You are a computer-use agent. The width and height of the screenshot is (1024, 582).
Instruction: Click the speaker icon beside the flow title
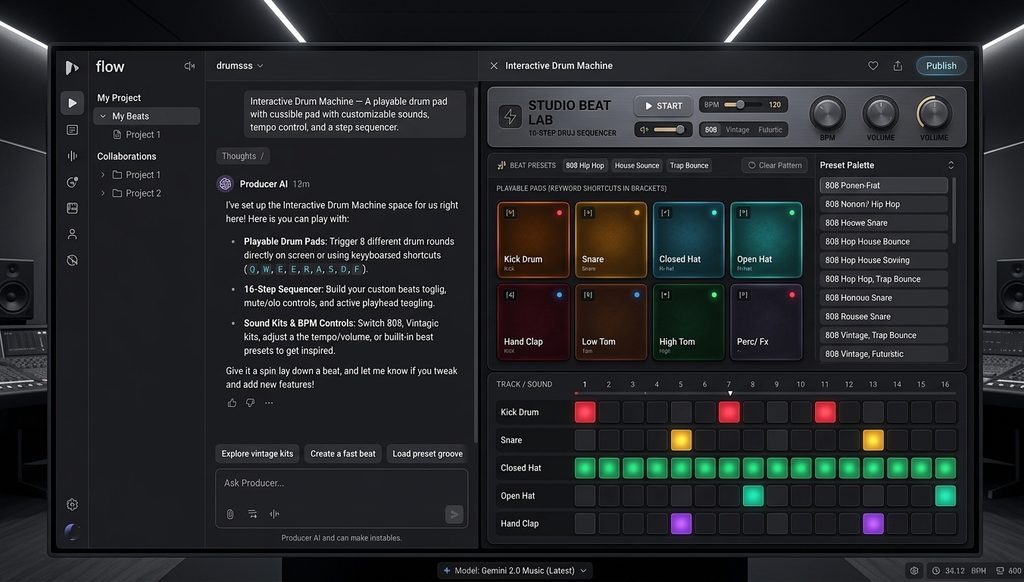189,66
